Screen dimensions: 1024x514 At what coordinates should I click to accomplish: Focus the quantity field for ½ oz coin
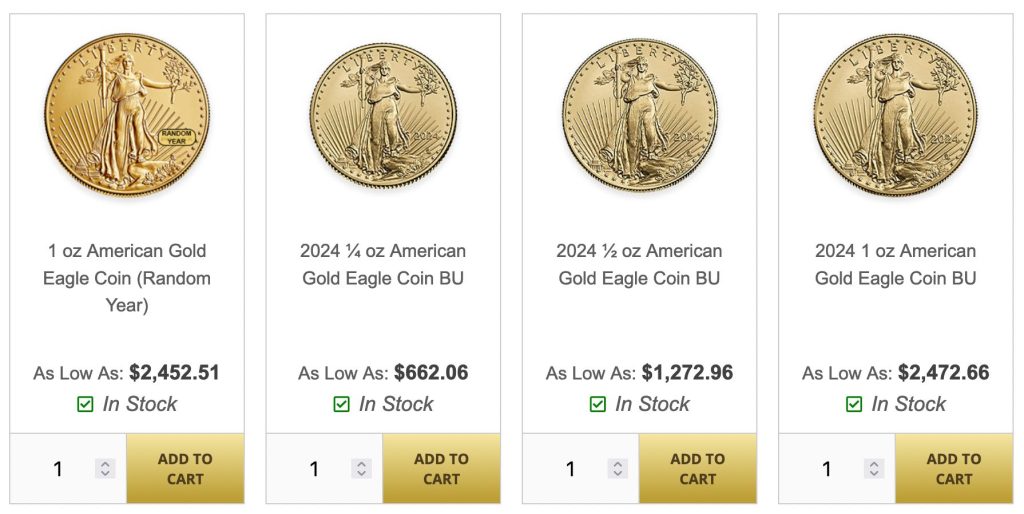571,469
